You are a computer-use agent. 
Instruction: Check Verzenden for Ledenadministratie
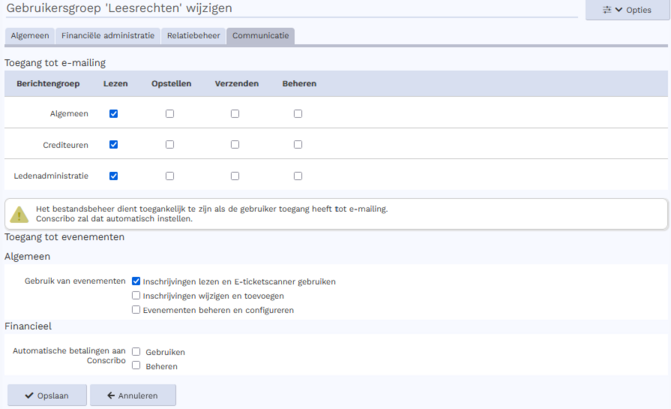point(235,176)
